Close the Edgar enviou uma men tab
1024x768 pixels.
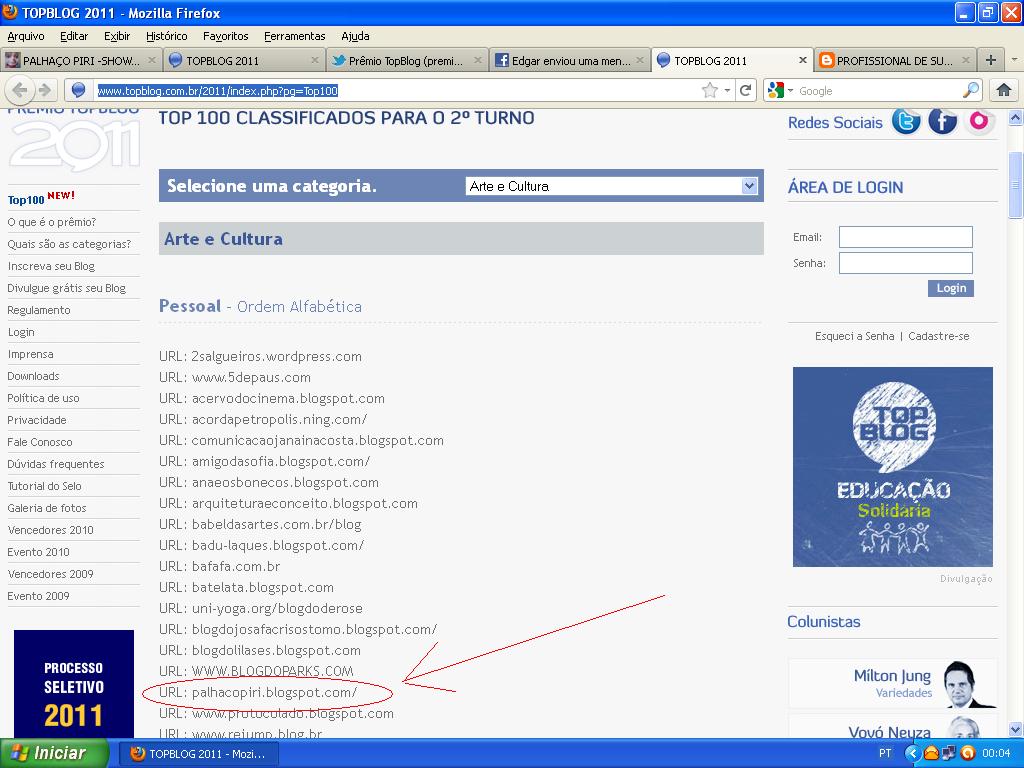tap(640, 60)
